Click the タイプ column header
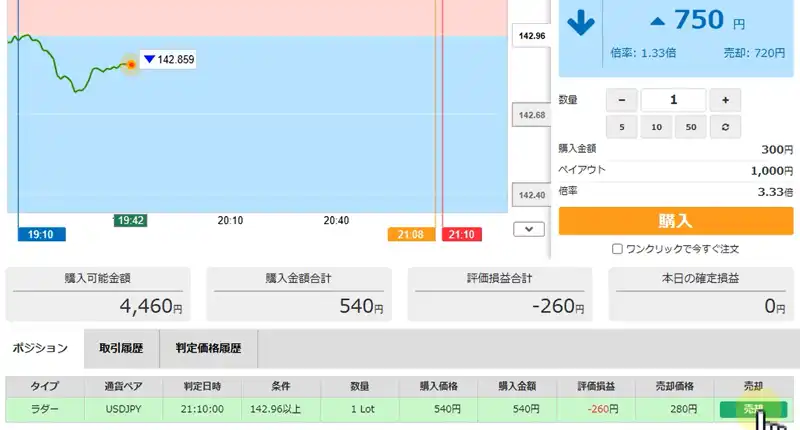The height and width of the screenshot is (430, 800). click(45, 386)
